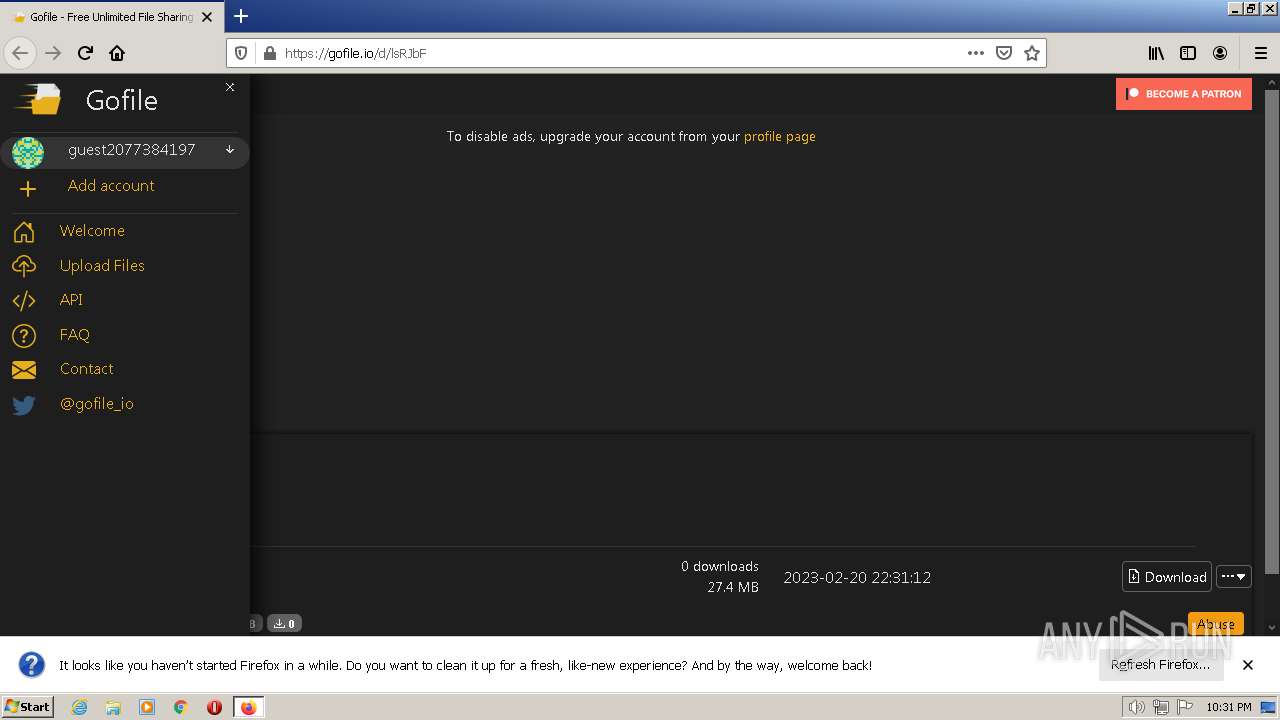Click the Abuse report button

(1216, 624)
